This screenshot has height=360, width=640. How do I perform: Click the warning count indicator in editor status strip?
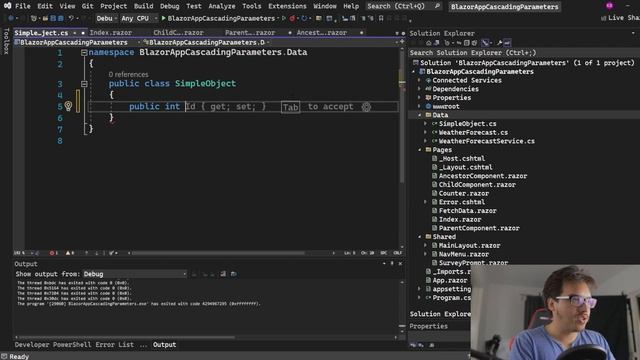(x=70, y=253)
